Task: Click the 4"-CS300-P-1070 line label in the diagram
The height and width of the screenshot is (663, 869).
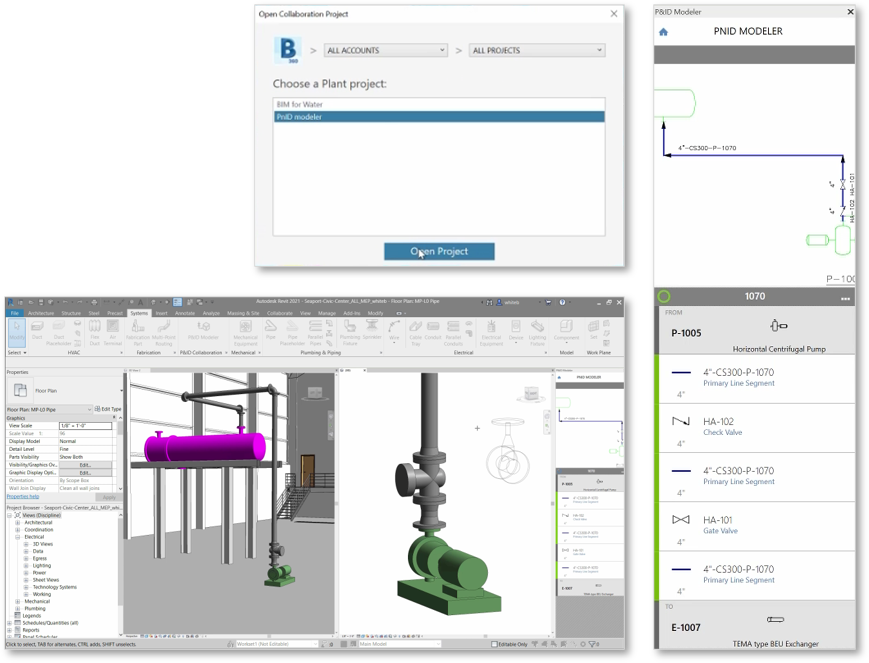Action: [x=707, y=148]
